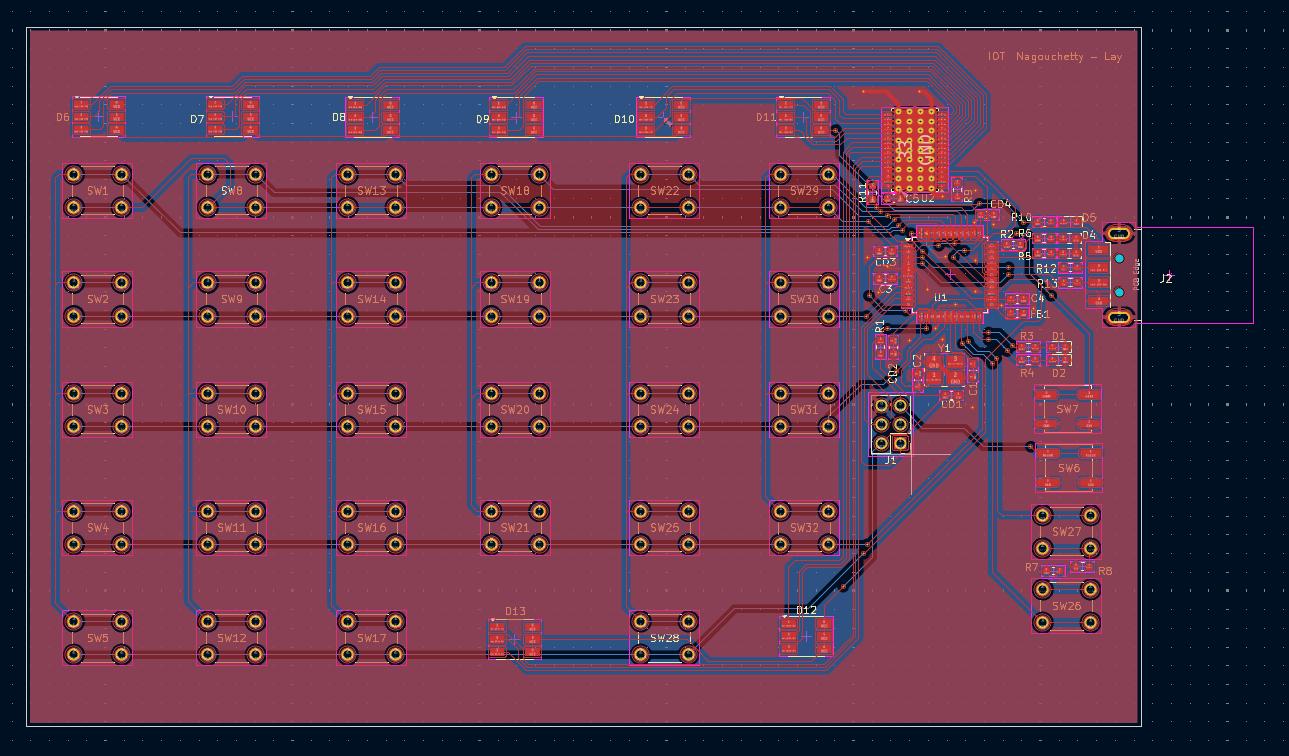Click the SW29 switch footprint

[804, 191]
